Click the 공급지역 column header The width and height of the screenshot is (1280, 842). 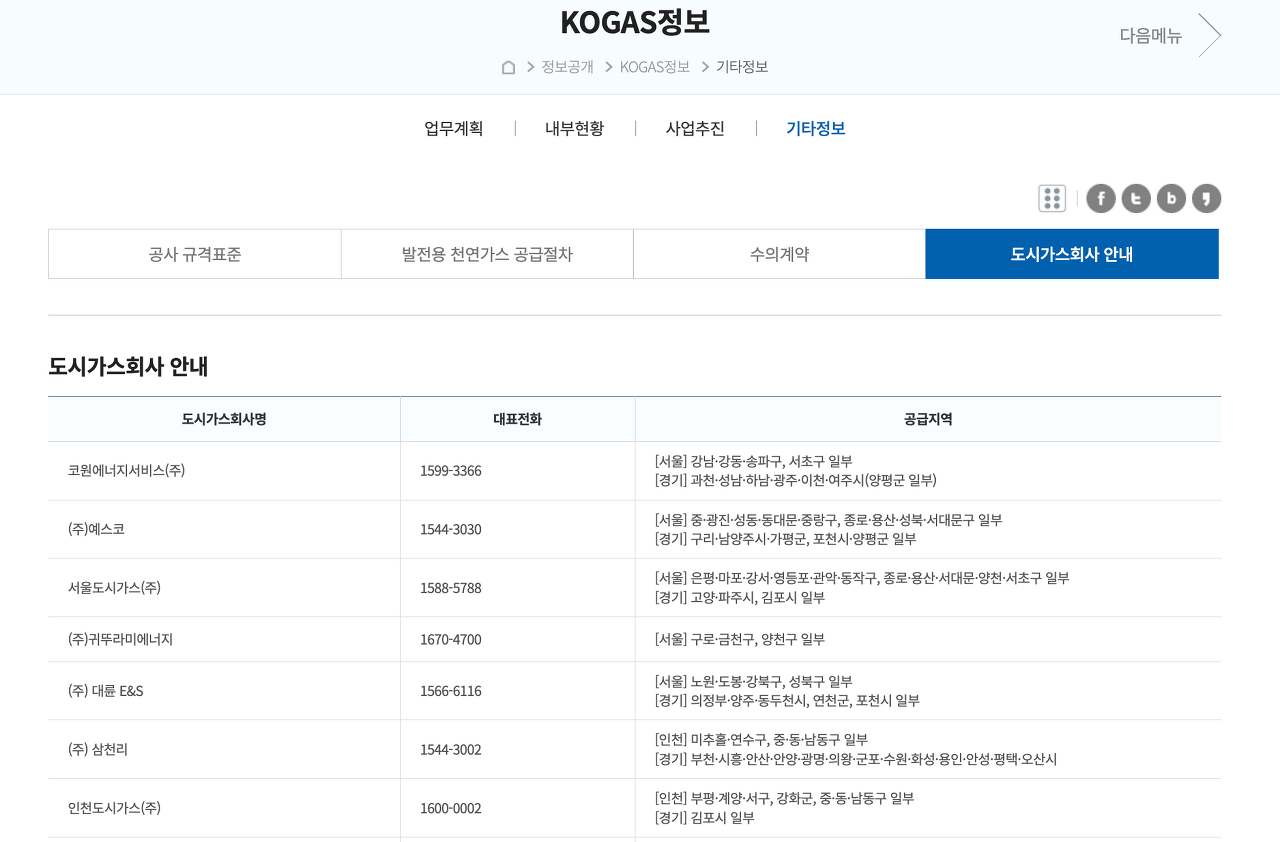point(928,419)
